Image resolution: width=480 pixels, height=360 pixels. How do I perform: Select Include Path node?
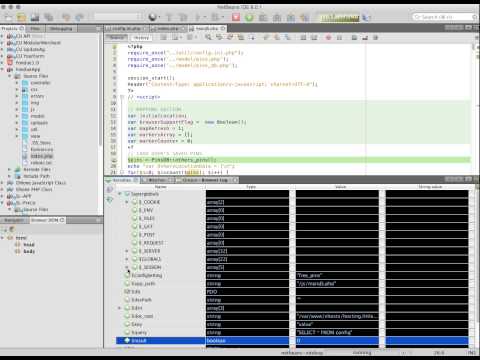click(x=36, y=176)
